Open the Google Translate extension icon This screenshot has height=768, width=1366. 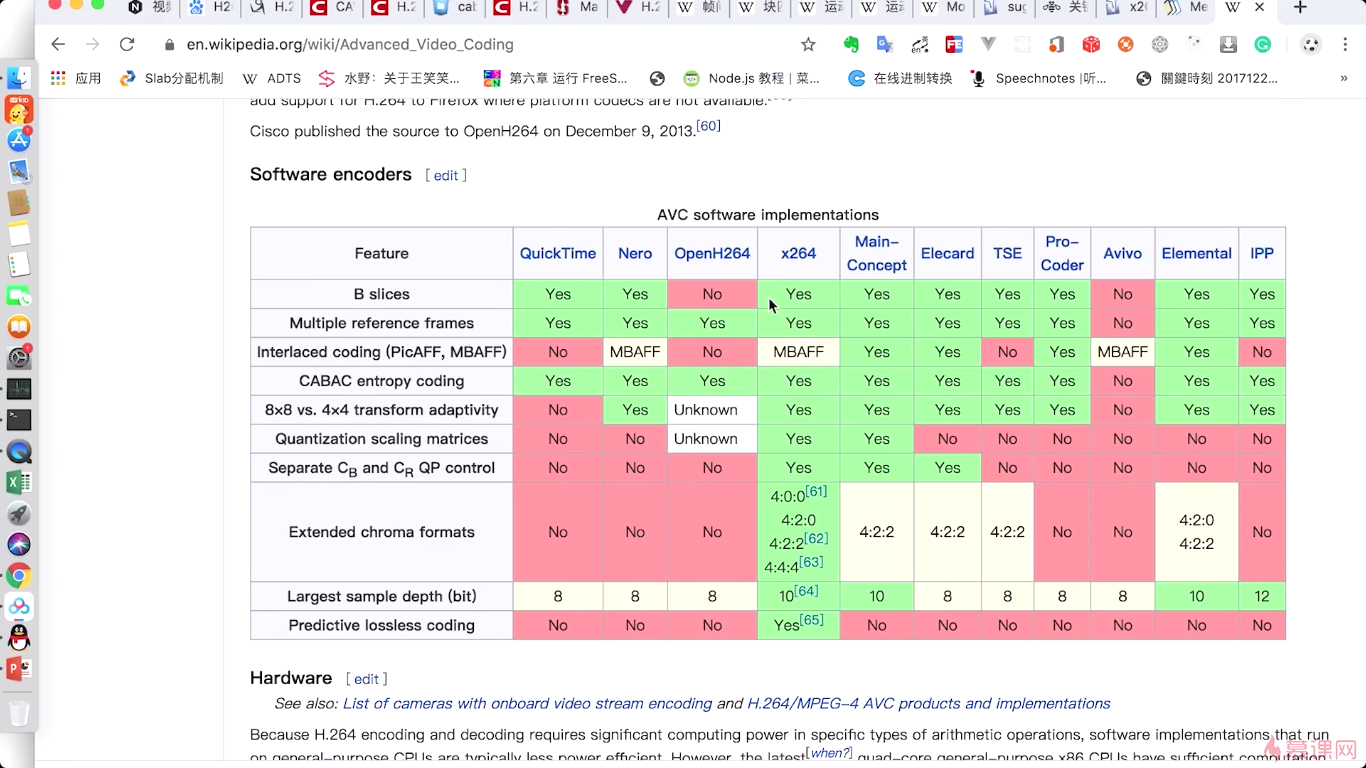pos(884,44)
